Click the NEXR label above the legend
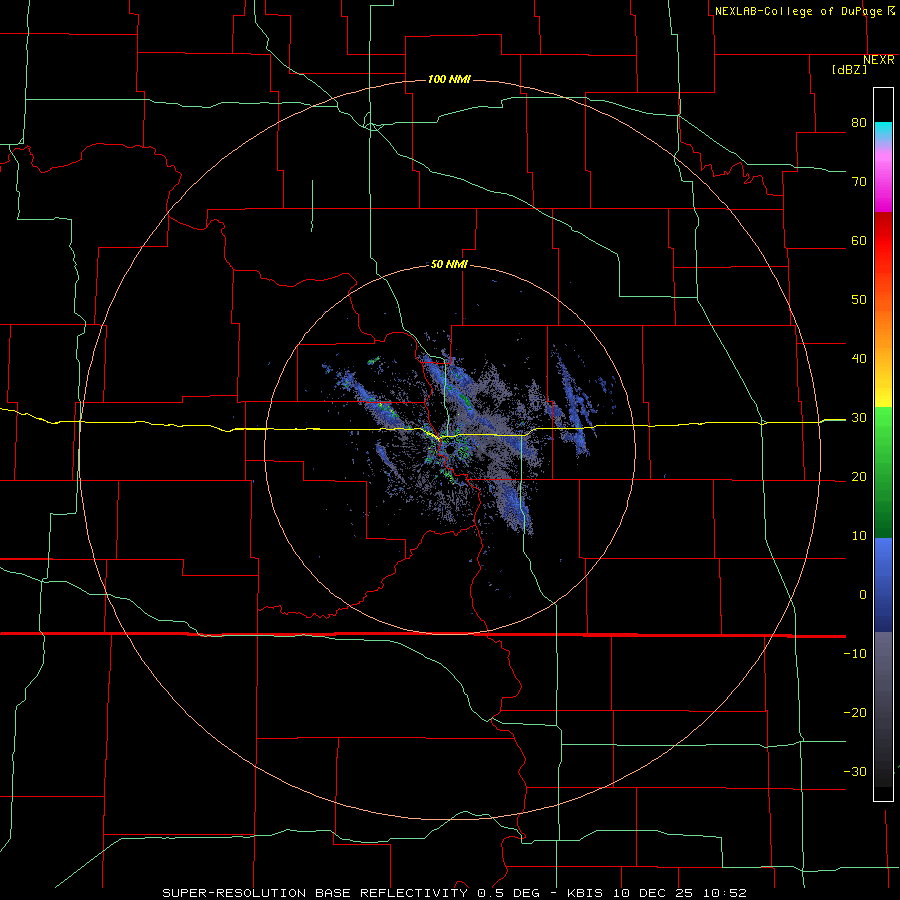The image size is (900, 900). pos(879,60)
